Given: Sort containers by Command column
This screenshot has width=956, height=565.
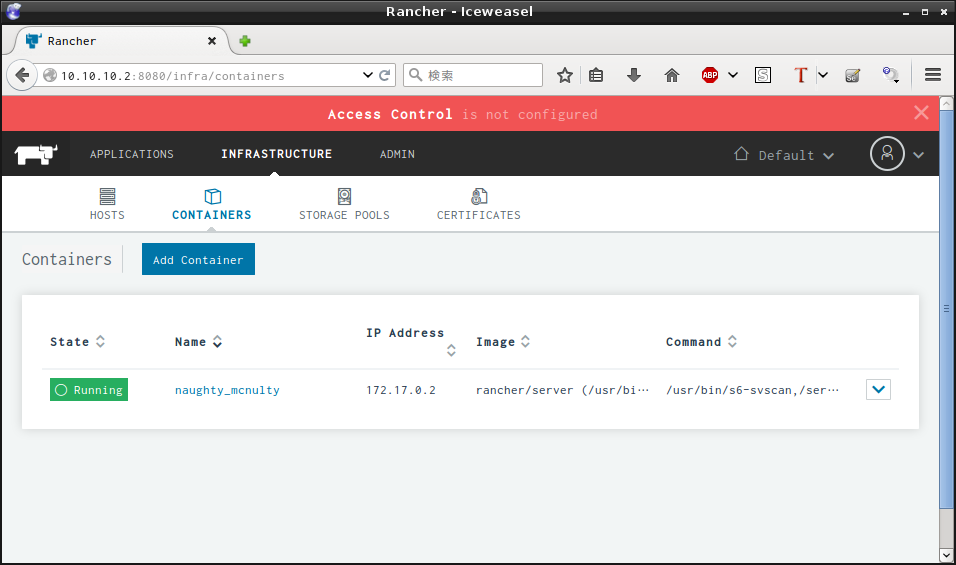Looking at the screenshot, I should 732,341.
